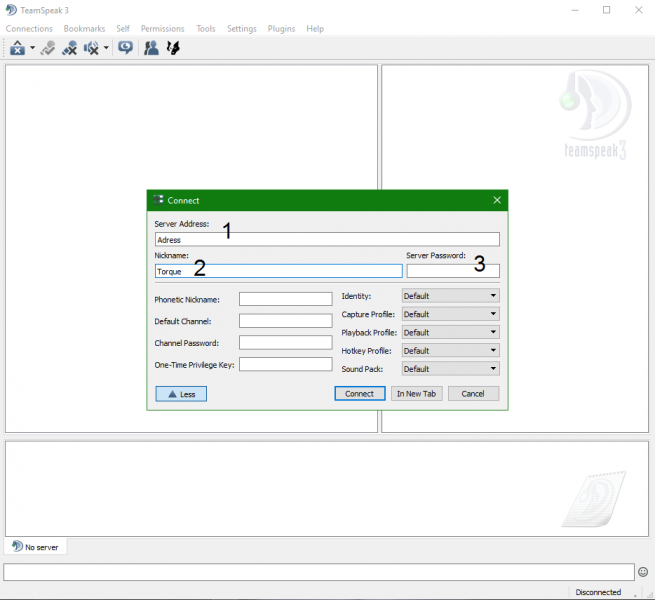Expand the Playback Profile dropdown
The height and width of the screenshot is (600, 655).
(451, 333)
